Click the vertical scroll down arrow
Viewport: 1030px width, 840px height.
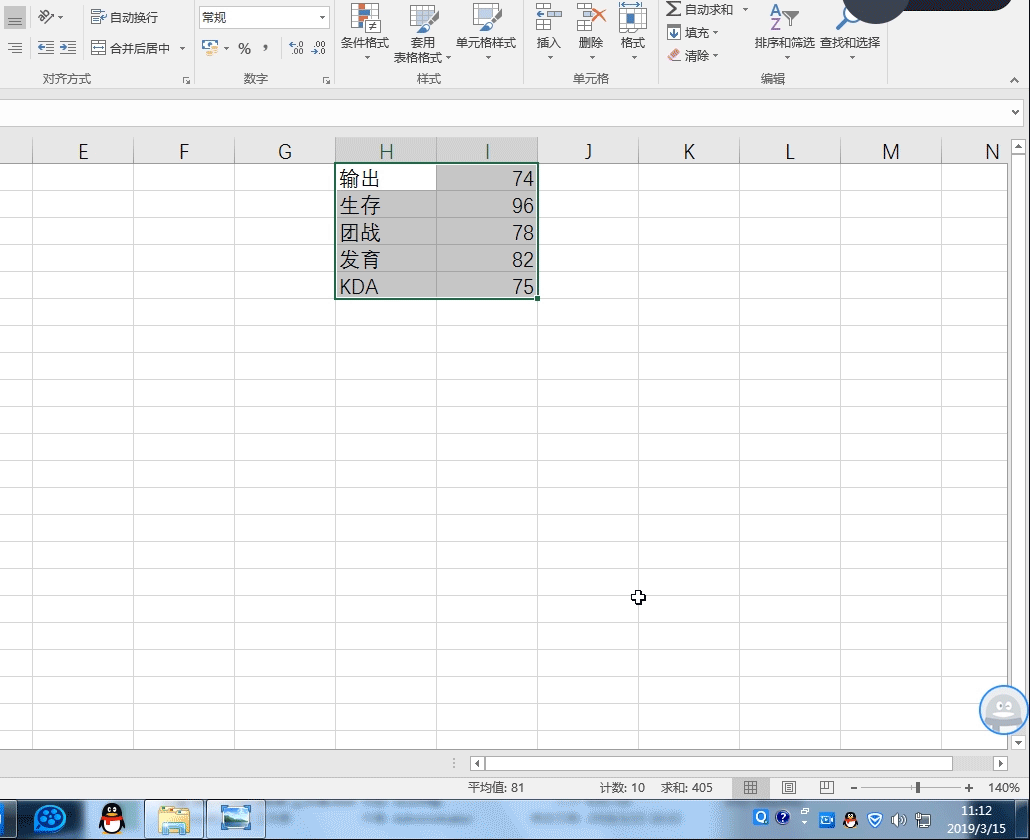point(1018,743)
